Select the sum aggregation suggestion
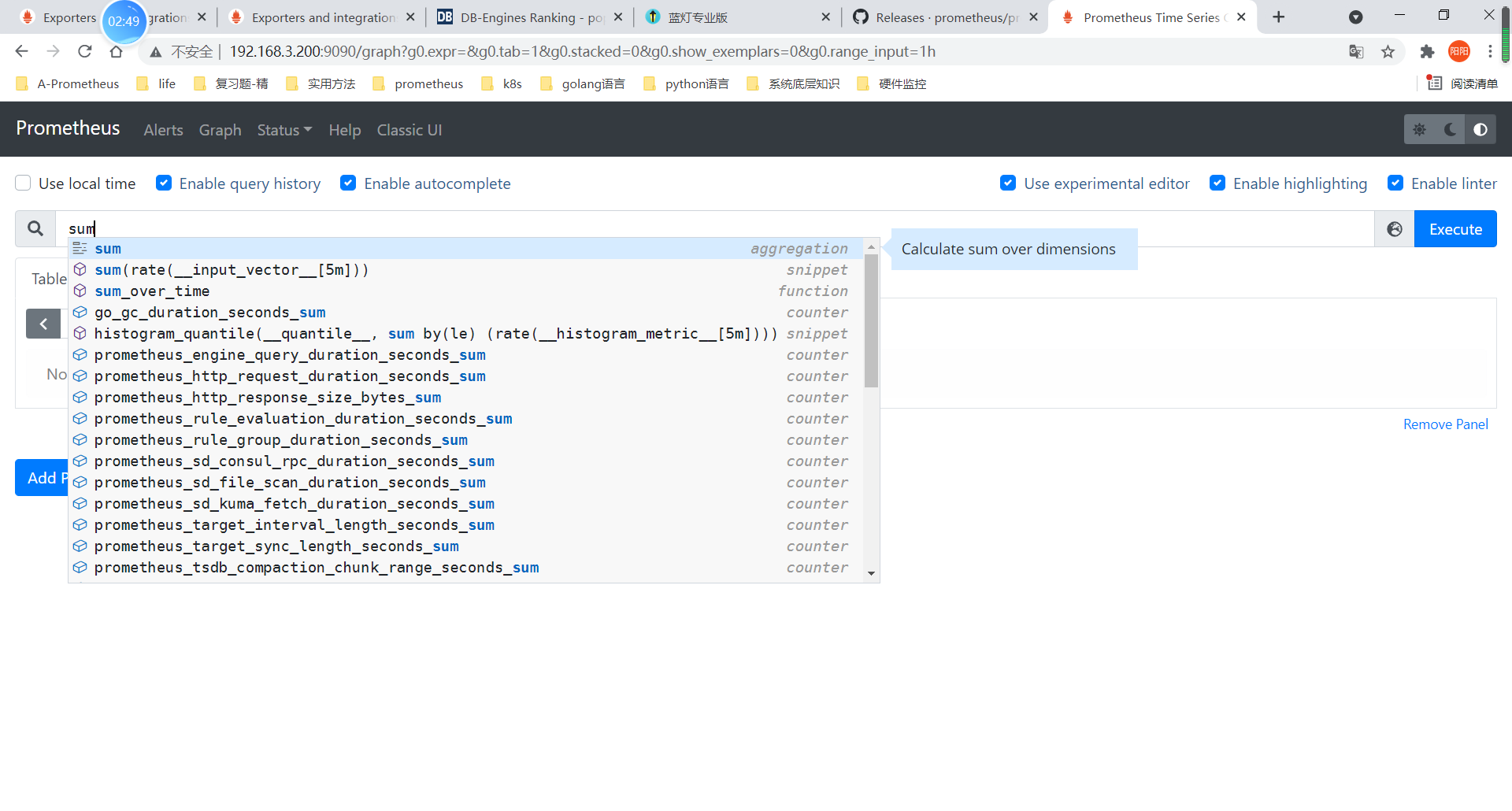This screenshot has height=811, width=1512. [x=465, y=249]
